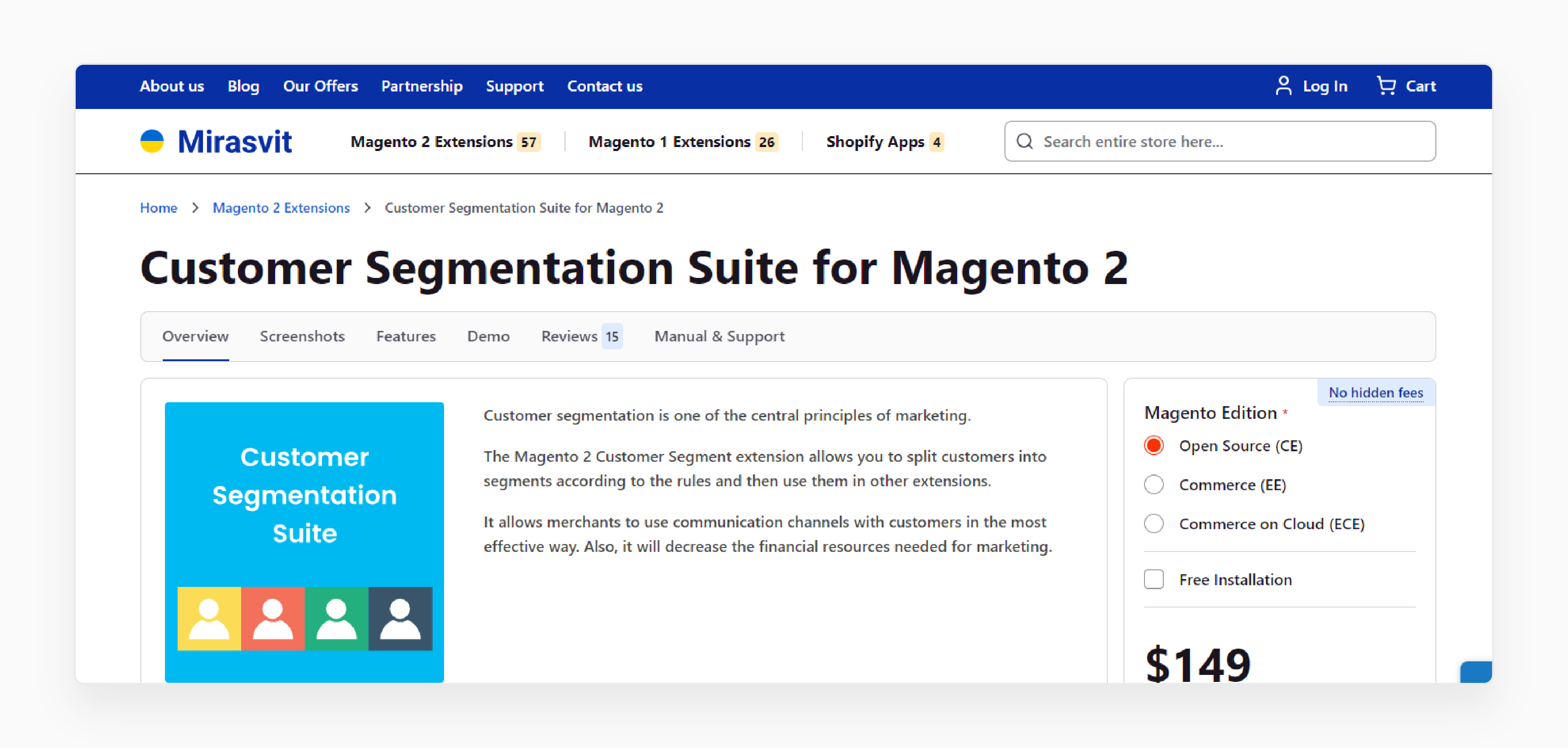Click the Magento Edition label
The width and height of the screenshot is (1568, 748).
point(1210,413)
